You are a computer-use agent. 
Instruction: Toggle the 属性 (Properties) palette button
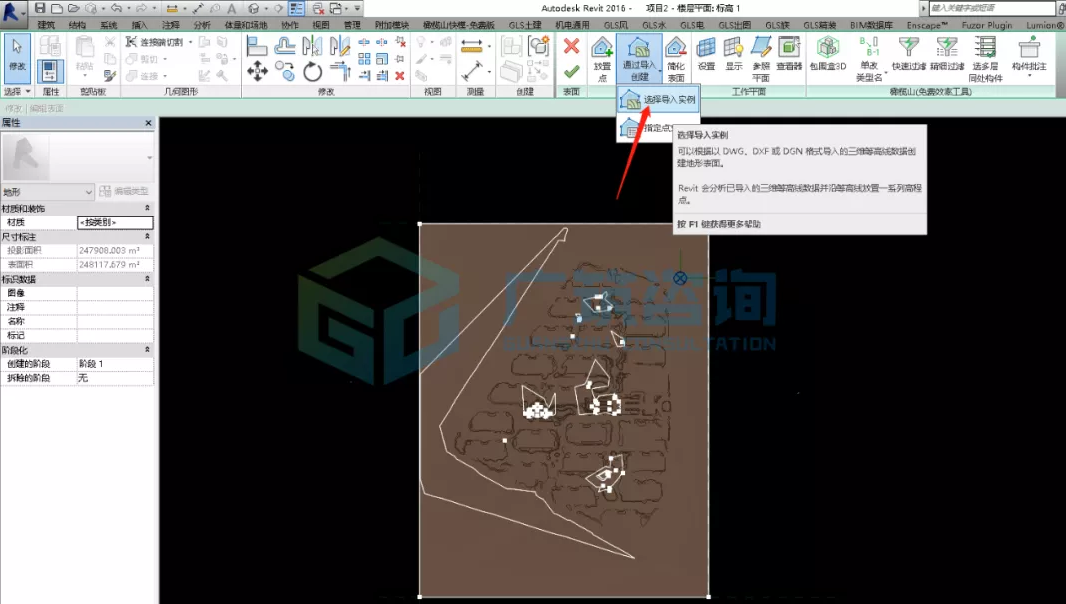pyautogui.click(x=49, y=71)
